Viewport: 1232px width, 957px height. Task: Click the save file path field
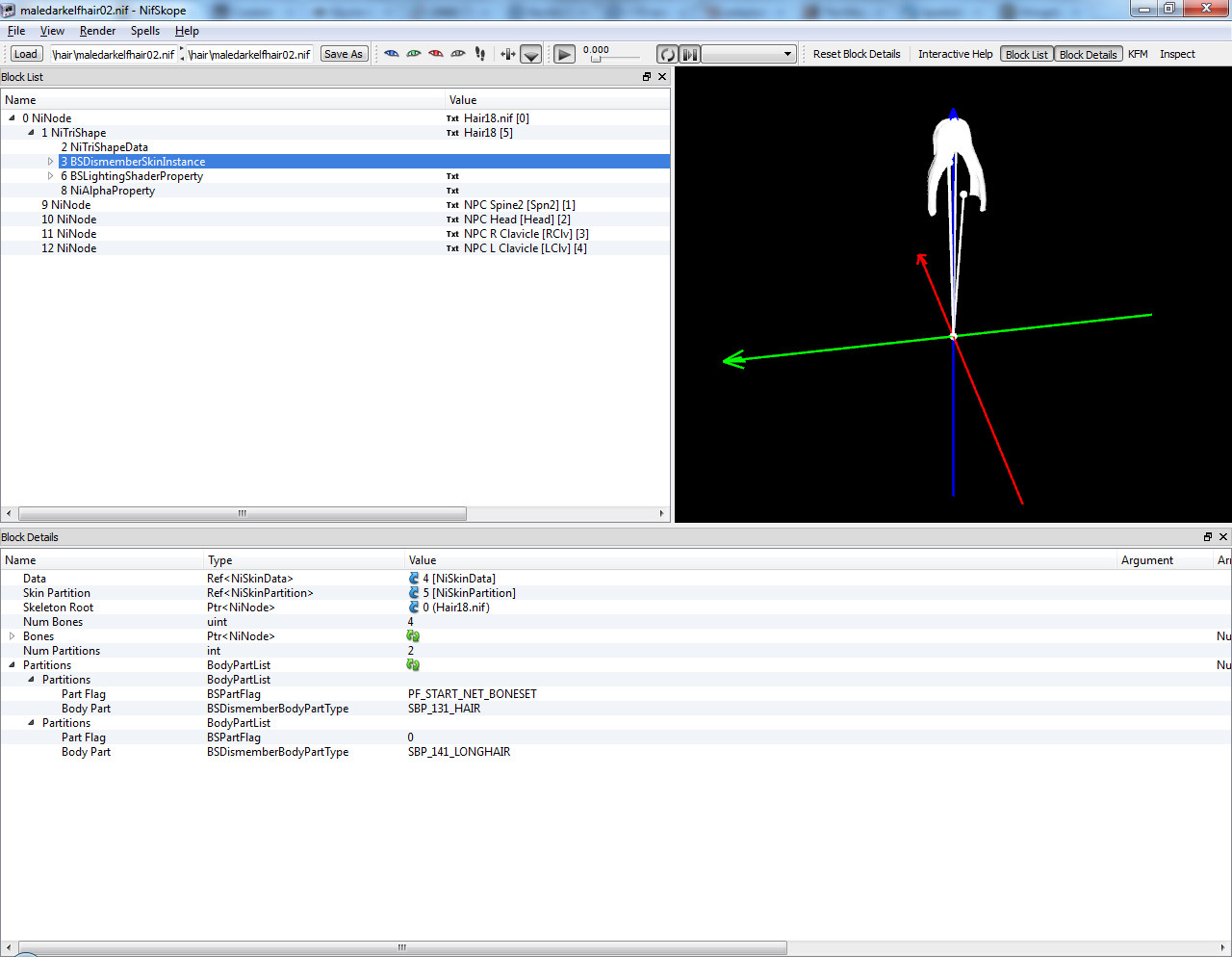pos(249,54)
